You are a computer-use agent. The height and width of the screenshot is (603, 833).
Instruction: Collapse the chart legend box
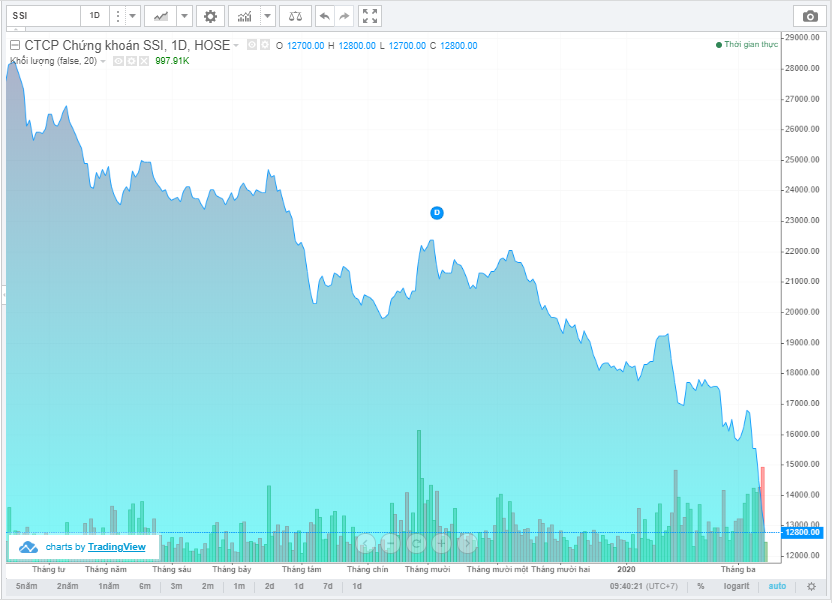pos(15,46)
